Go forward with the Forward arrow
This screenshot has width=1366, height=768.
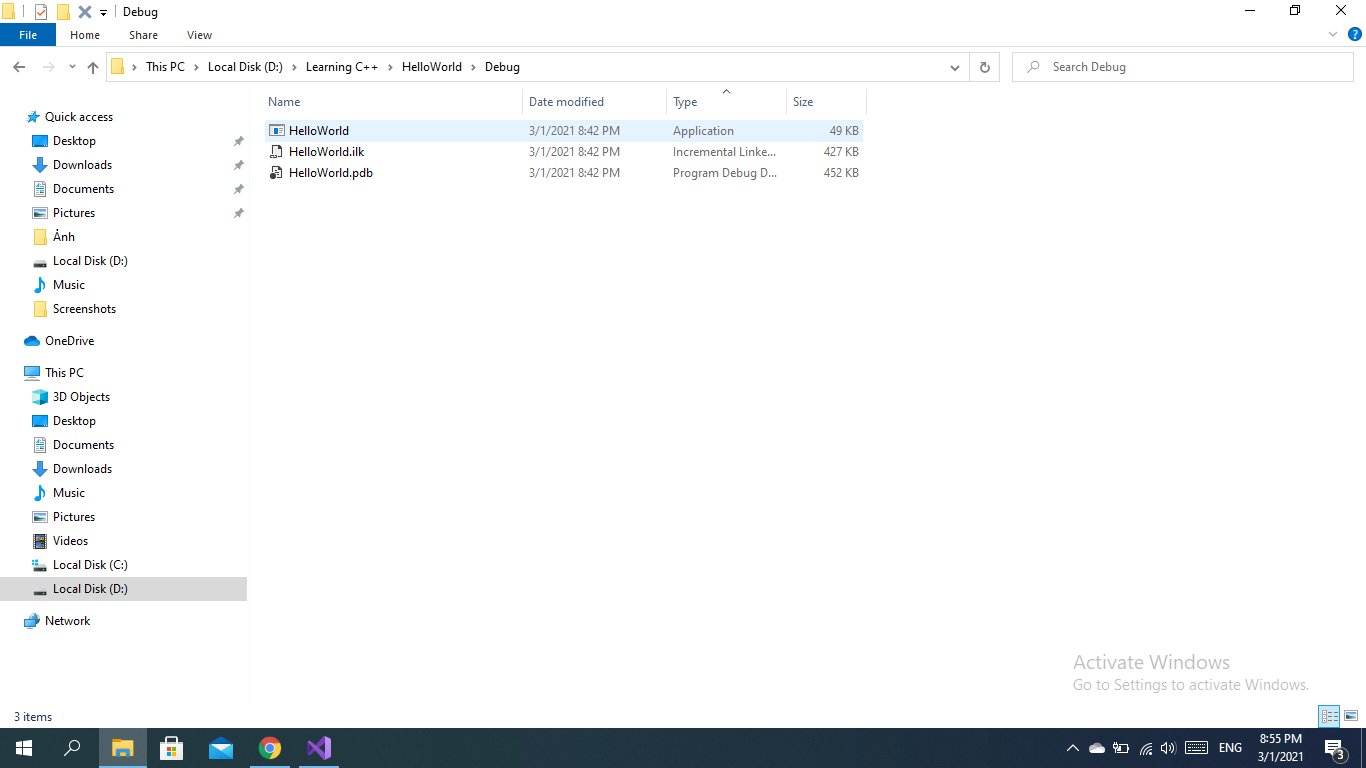[48, 67]
